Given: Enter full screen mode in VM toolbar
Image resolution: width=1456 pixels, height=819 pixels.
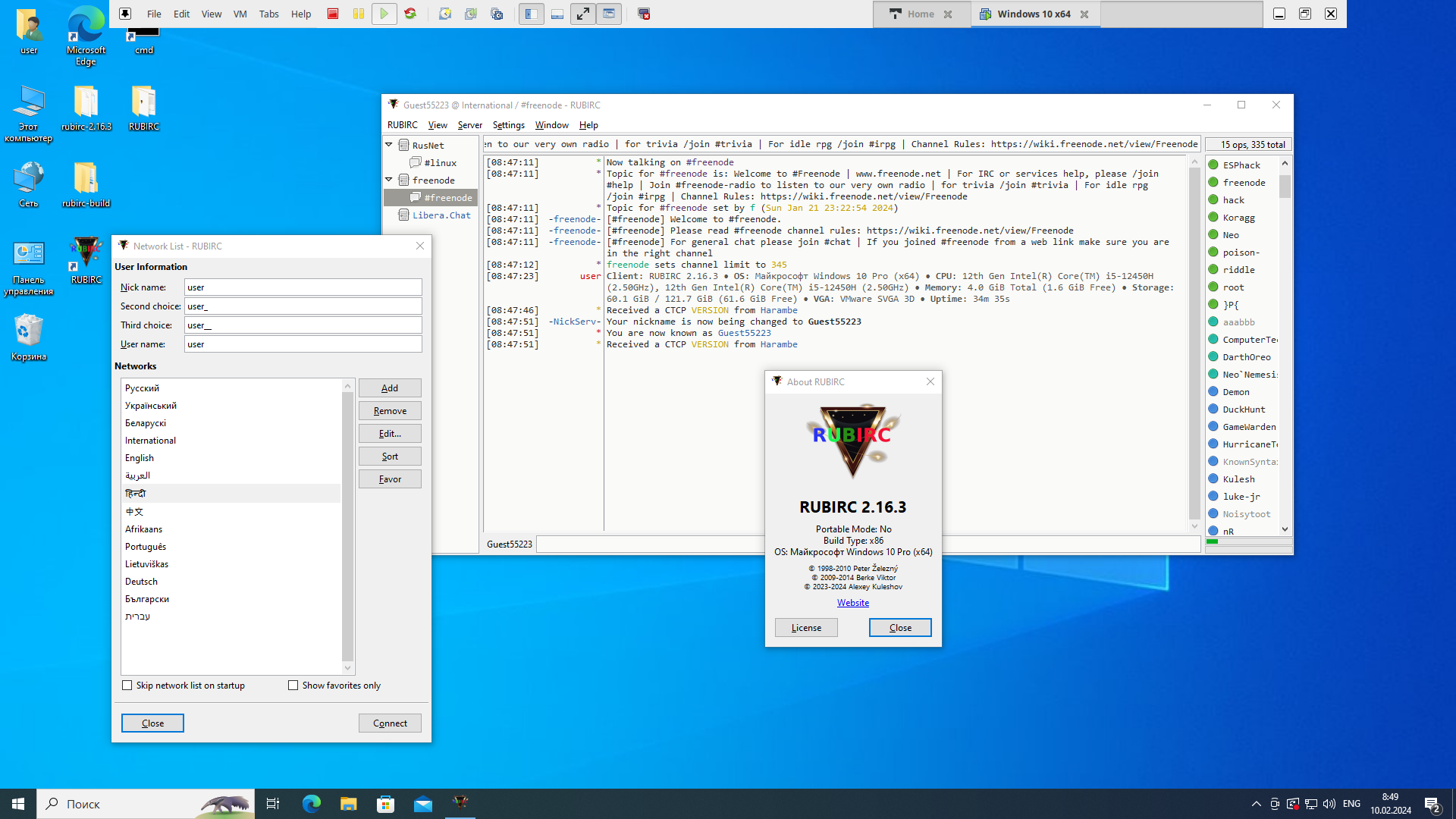Looking at the screenshot, I should [582, 14].
